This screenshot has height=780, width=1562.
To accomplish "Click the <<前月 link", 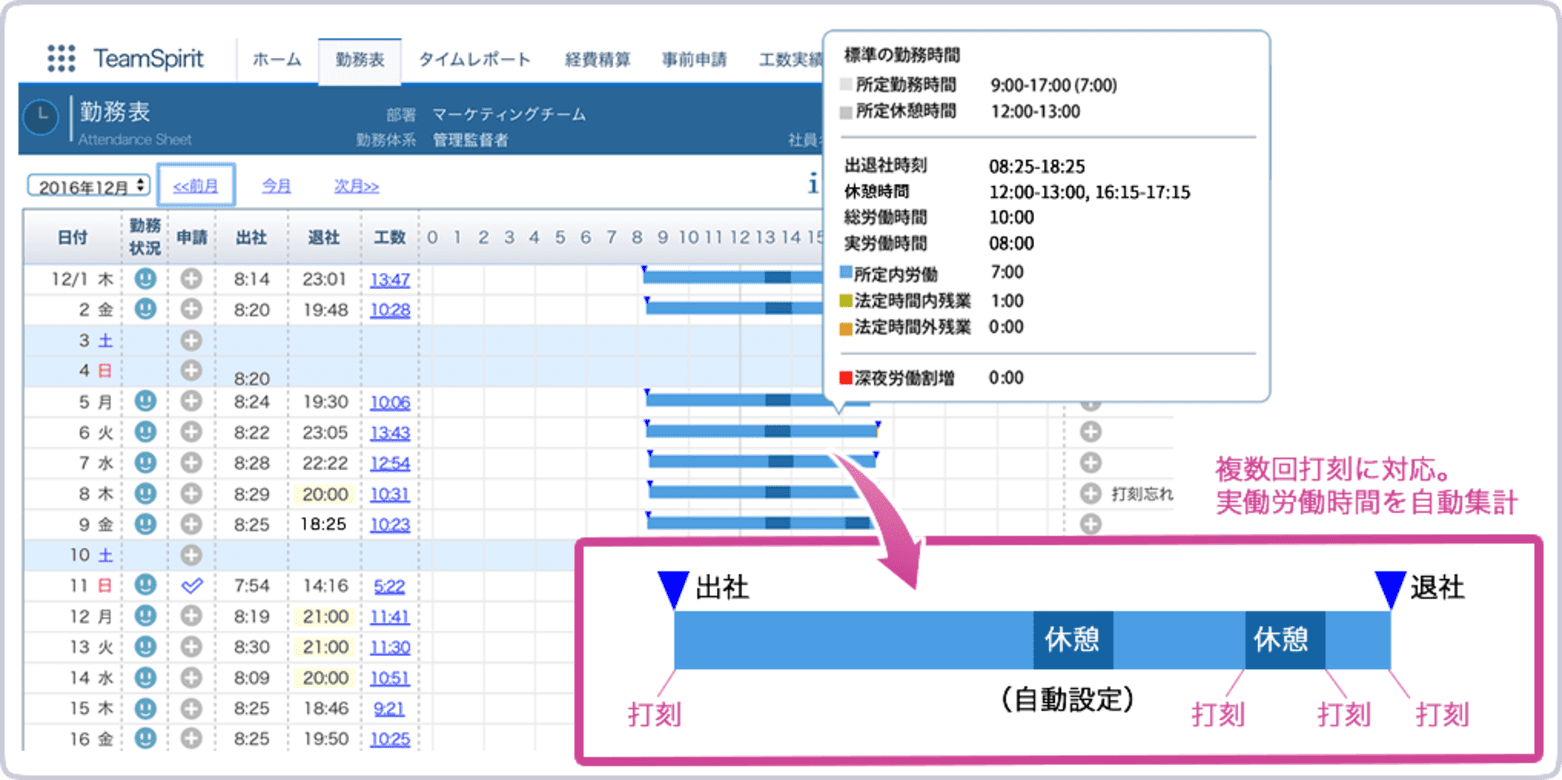I will tap(197, 184).
